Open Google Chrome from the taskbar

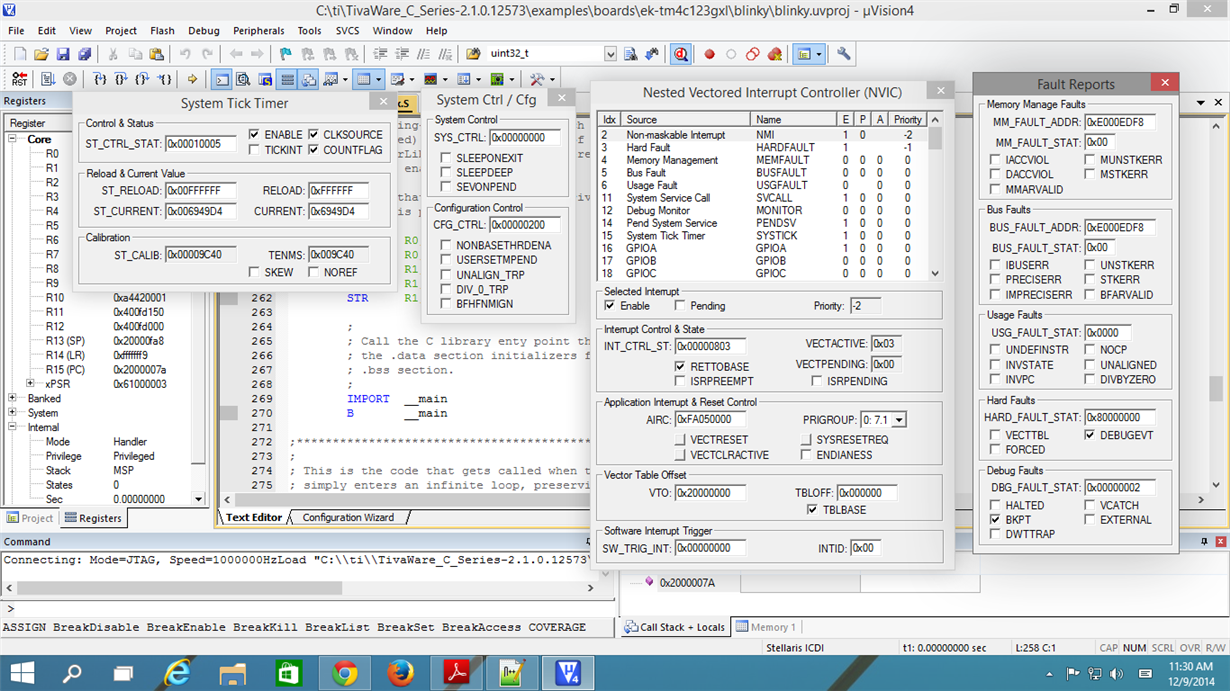pyautogui.click(x=345, y=672)
